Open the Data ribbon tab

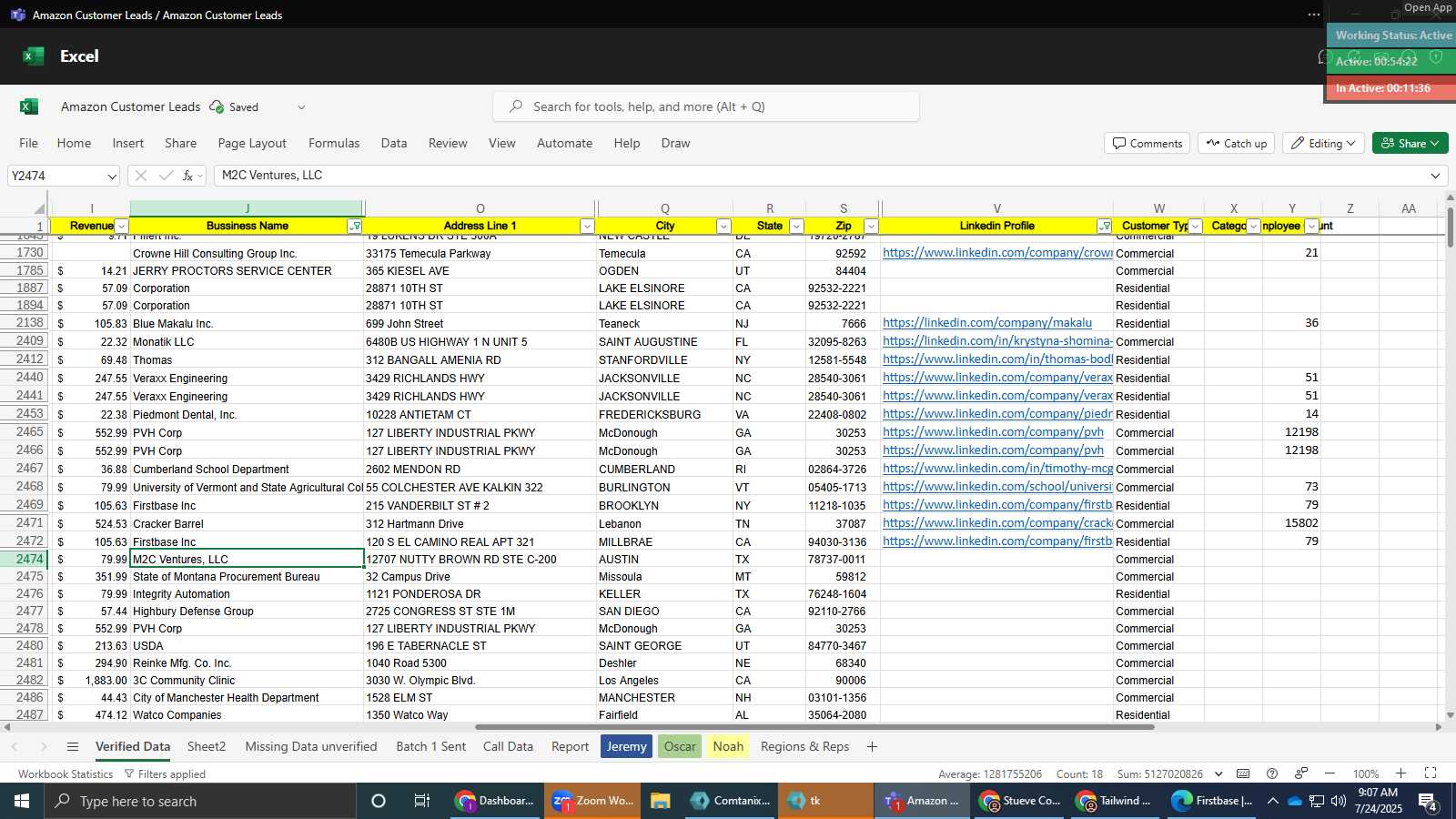pyautogui.click(x=394, y=143)
